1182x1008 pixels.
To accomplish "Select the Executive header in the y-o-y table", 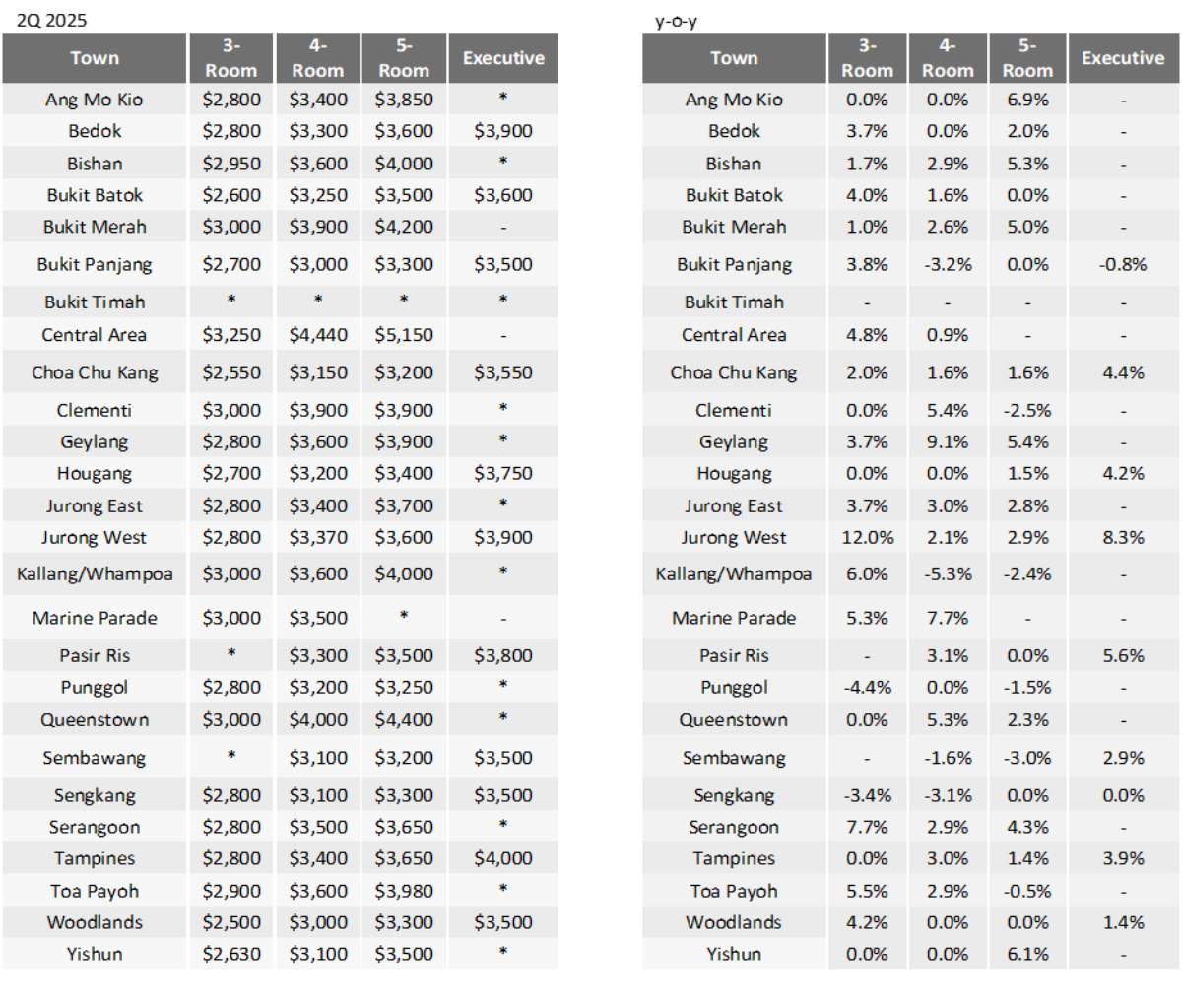I will [x=1122, y=58].
